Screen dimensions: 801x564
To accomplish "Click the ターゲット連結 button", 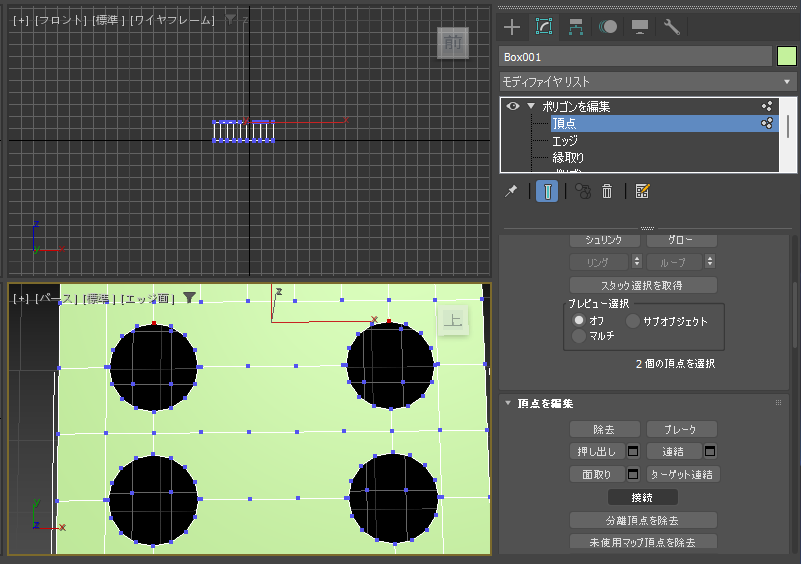I will click(684, 474).
